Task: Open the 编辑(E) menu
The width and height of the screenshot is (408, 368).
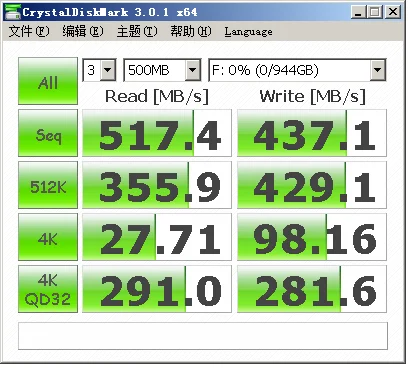Action: [83, 31]
